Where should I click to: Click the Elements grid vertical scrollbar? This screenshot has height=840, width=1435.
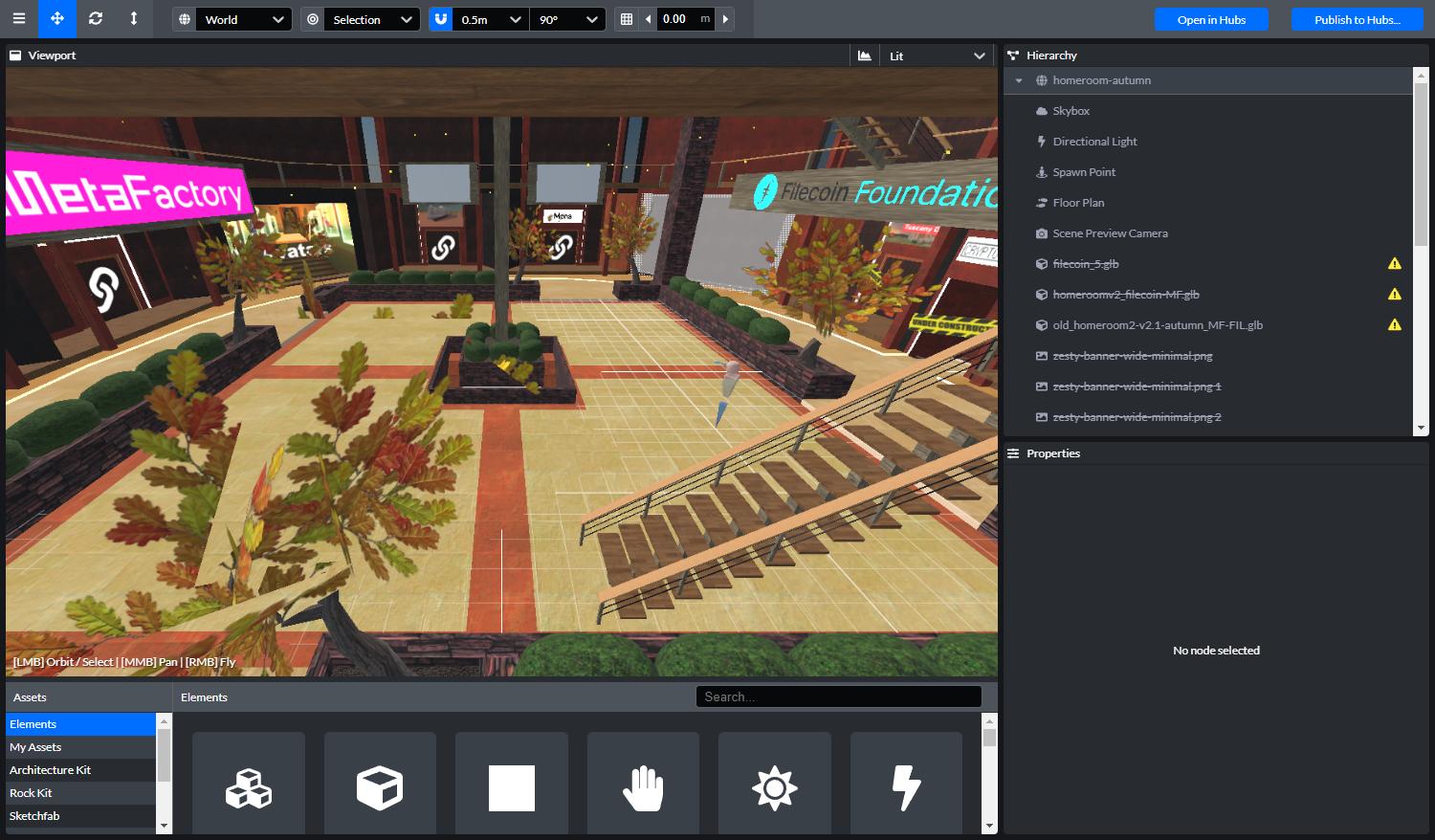[x=989, y=738]
